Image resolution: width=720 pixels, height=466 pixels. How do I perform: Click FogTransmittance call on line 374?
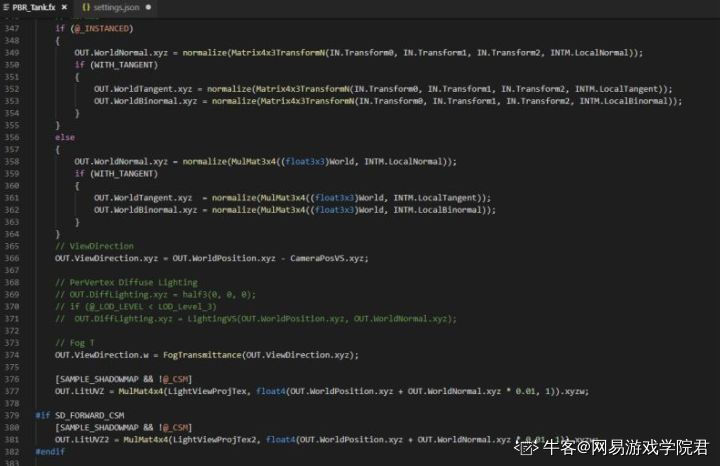[202, 355]
